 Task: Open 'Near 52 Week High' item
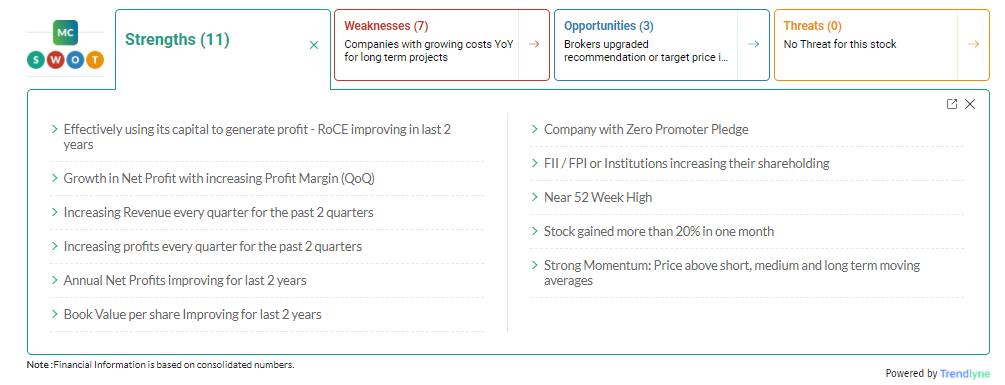tap(598, 197)
